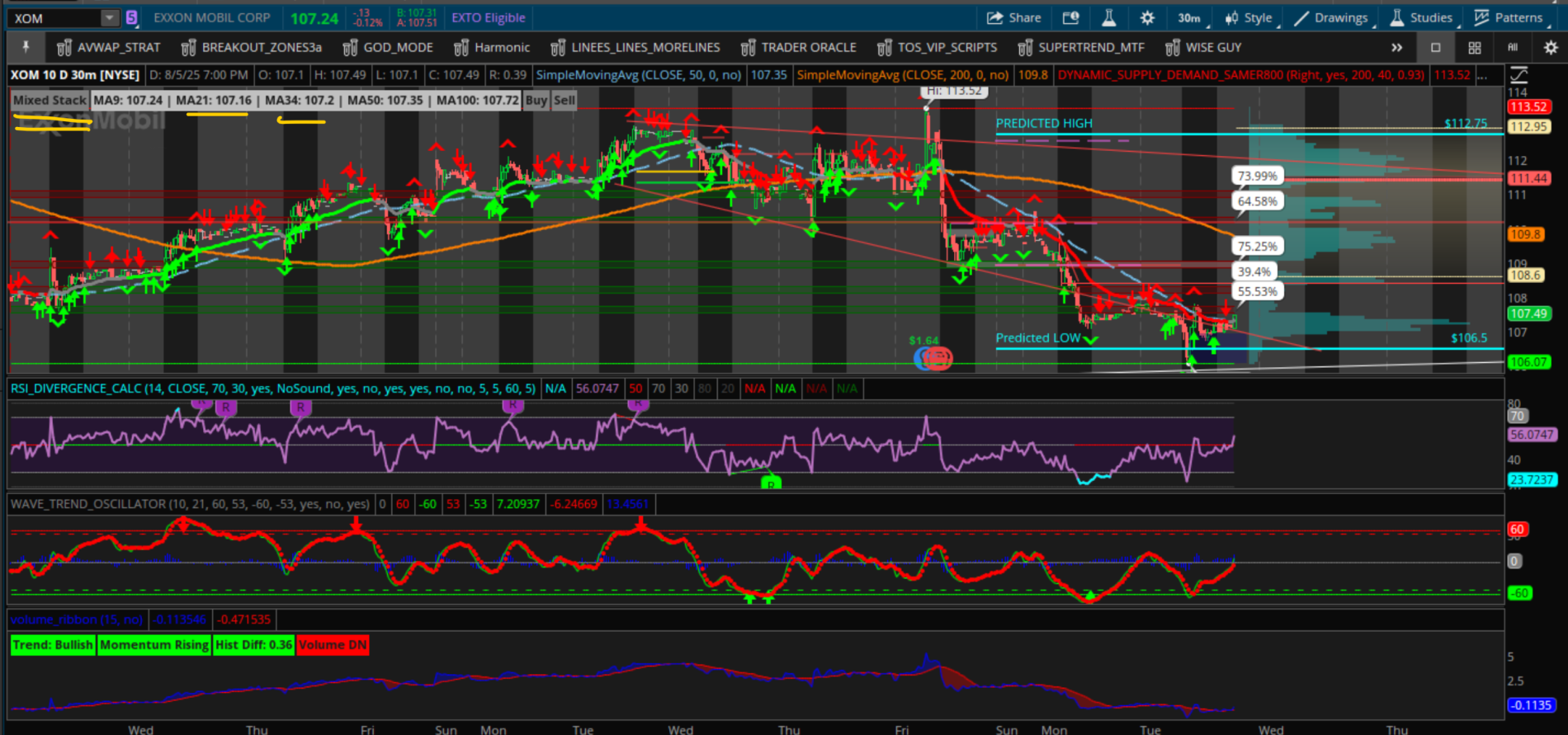Click the volume_ribbon study header

77,620
